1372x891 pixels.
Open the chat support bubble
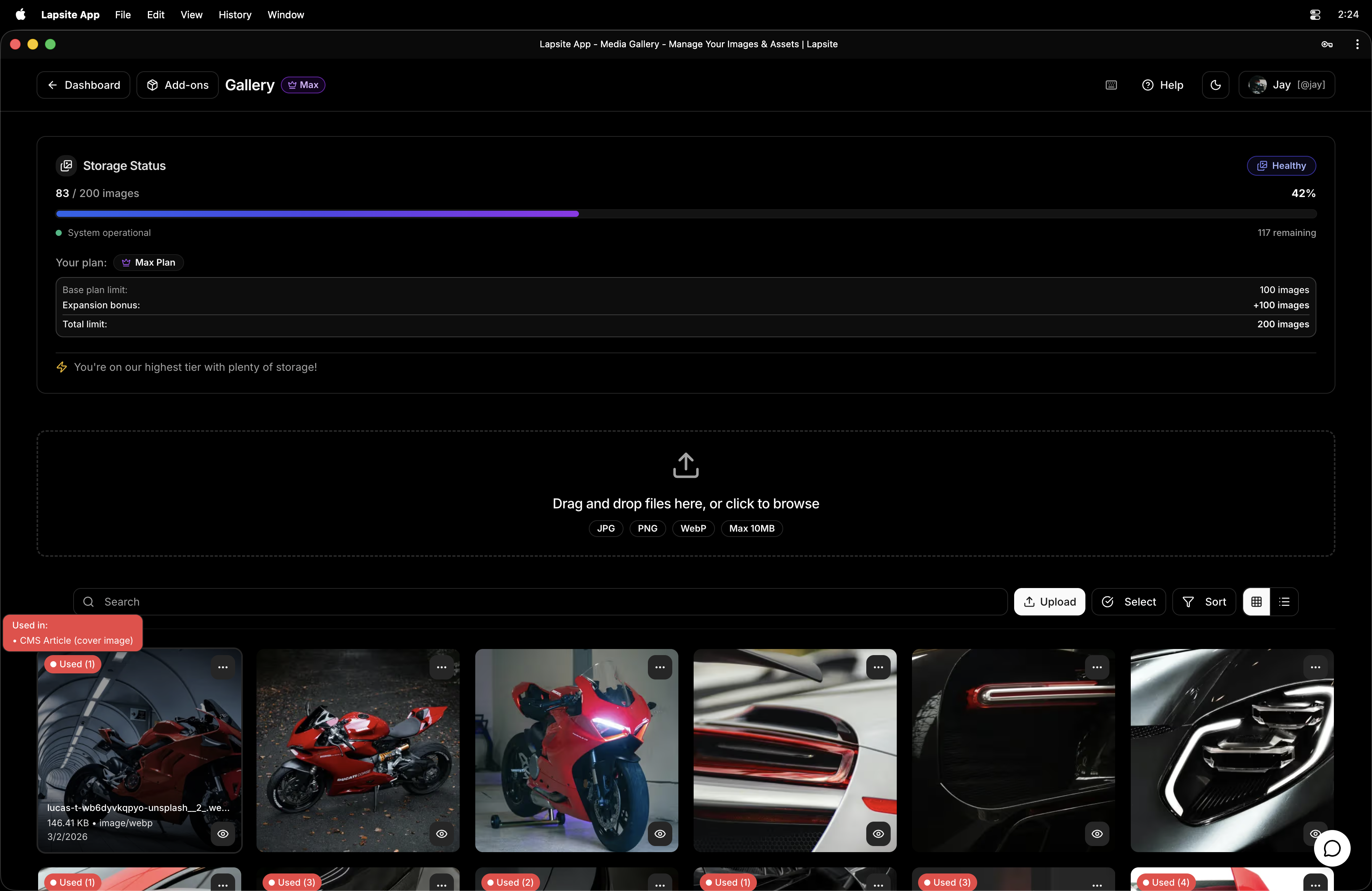[x=1332, y=848]
